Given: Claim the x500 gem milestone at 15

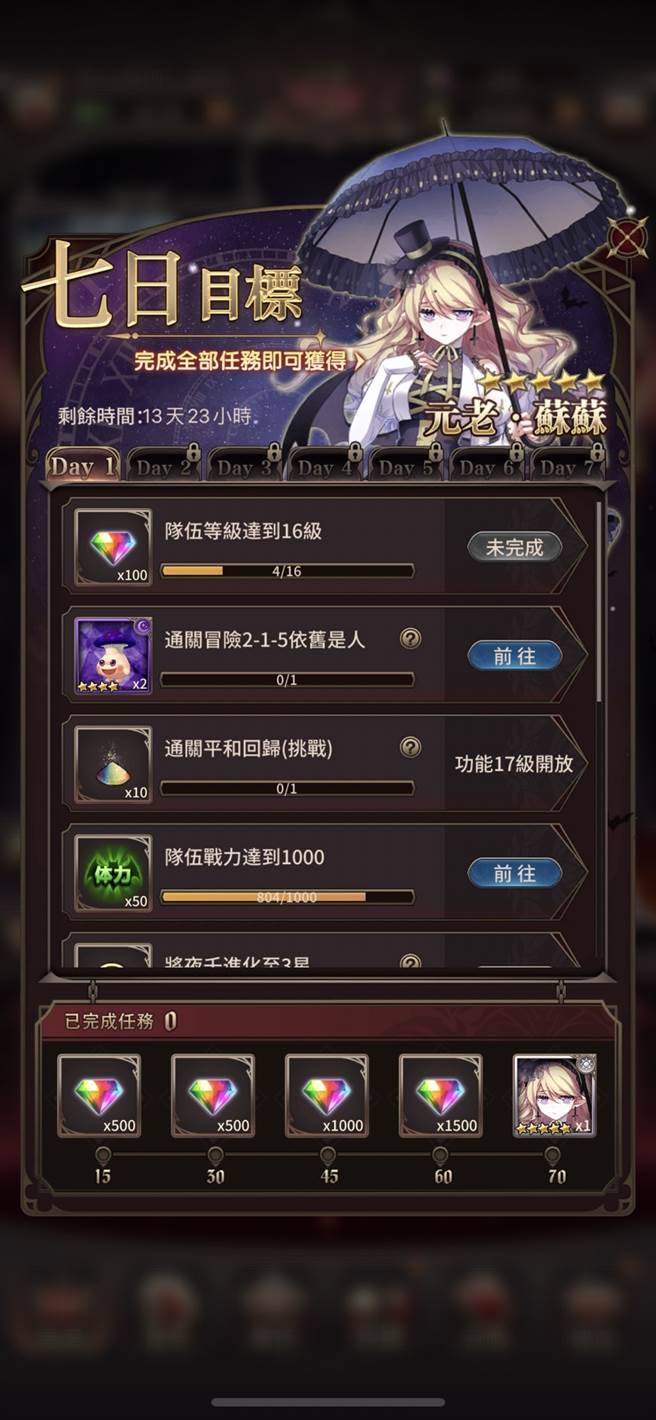Looking at the screenshot, I should pyautogui.click(x=99, y=1096).
